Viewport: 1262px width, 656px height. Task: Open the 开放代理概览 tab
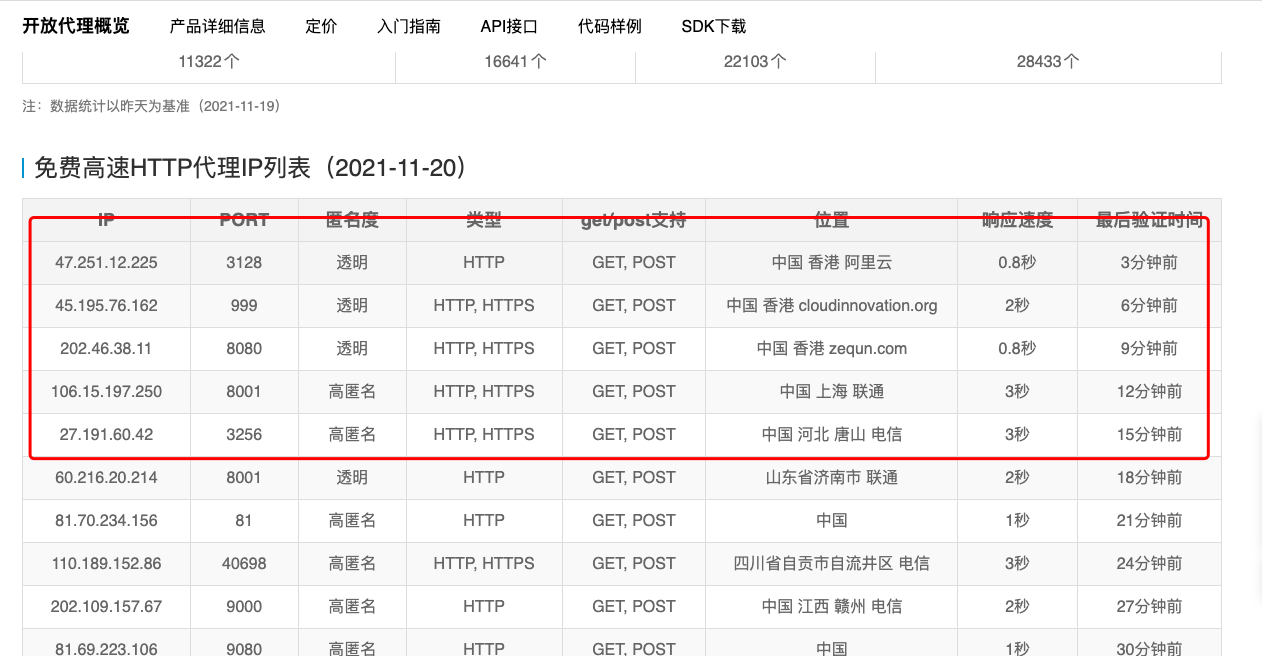click(x=76, y=26)
